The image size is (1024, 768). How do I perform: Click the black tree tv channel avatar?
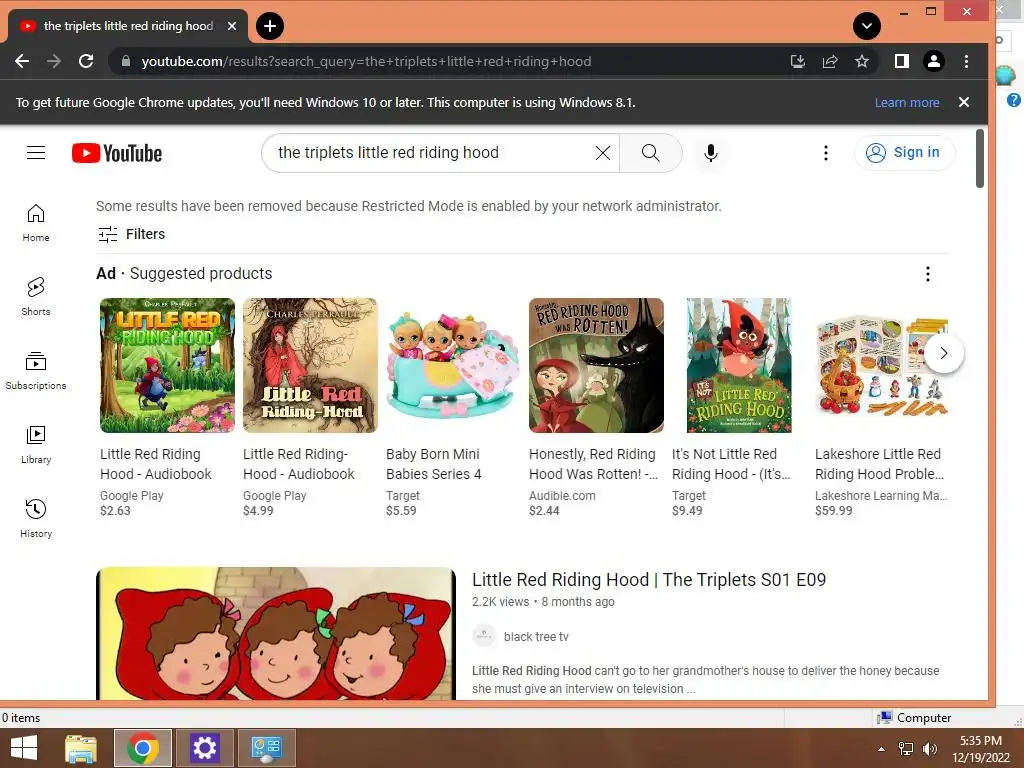[484, 635]
